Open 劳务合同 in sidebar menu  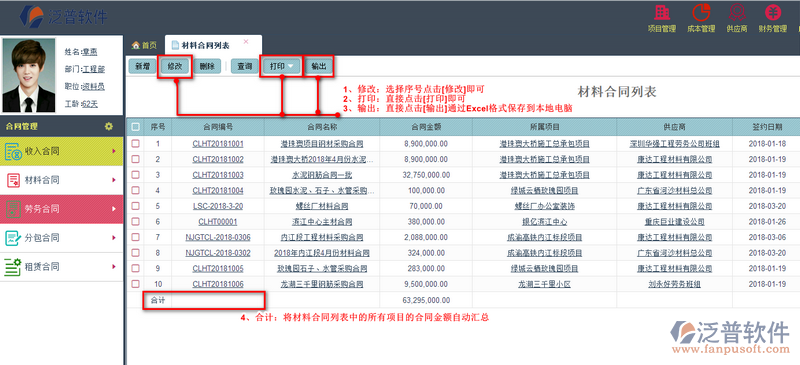coord(61,209)
